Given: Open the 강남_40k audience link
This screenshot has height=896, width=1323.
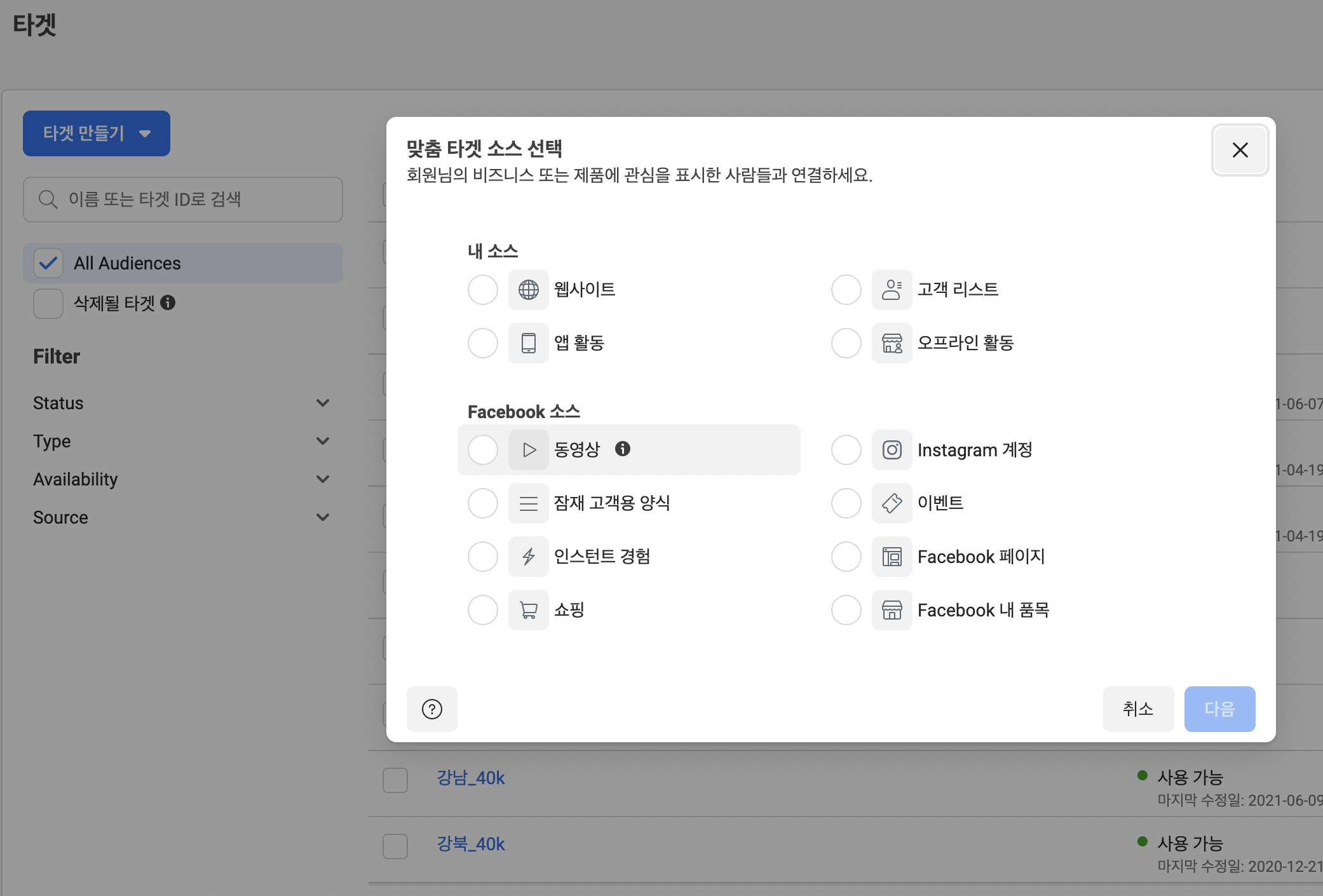Looking at the screenshot, I should (x=470, y=778).
